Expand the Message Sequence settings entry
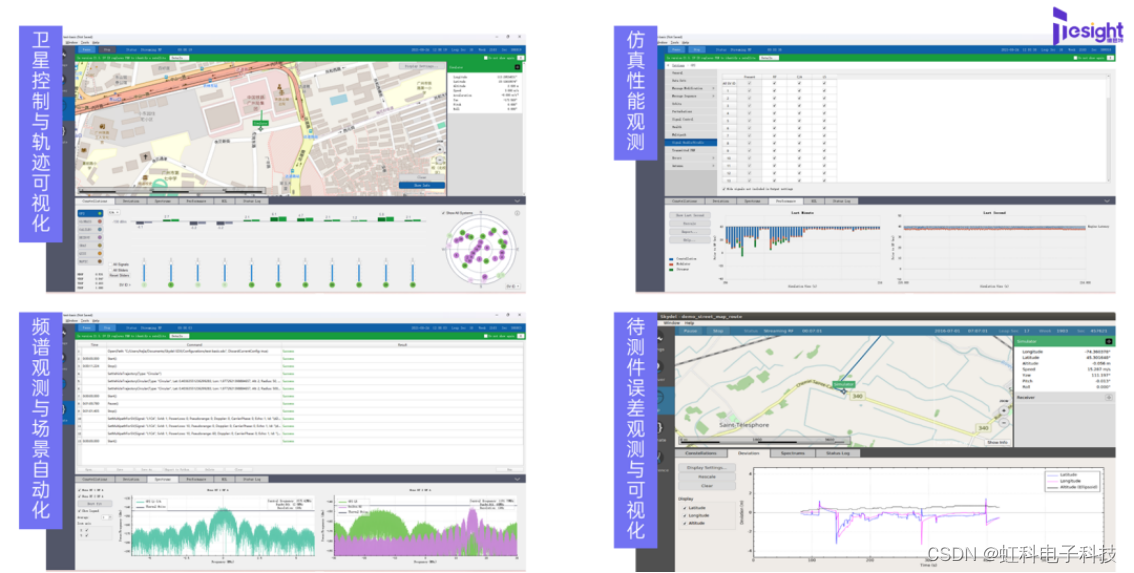This screenshot has height=573, width=1134. pos(691,96)
